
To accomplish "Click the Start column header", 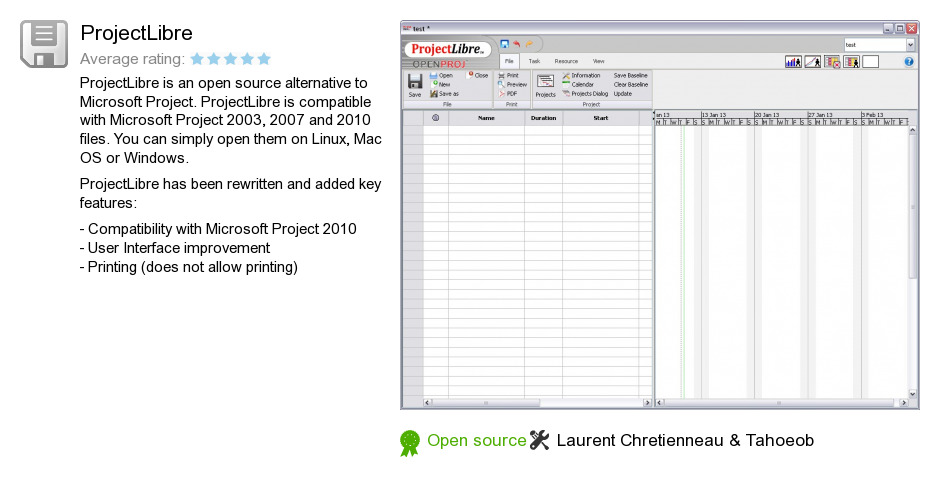I will 601,118.
